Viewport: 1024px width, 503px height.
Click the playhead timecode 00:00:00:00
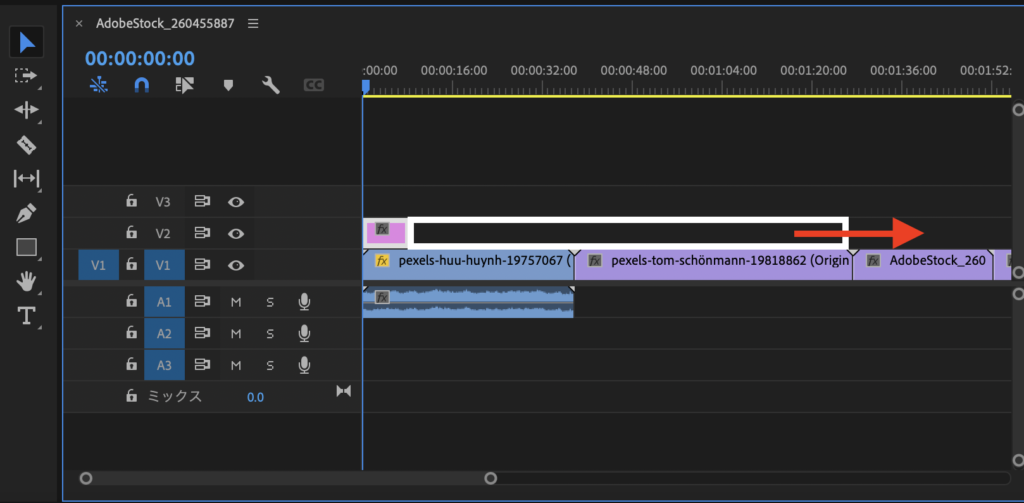[140, 59]
